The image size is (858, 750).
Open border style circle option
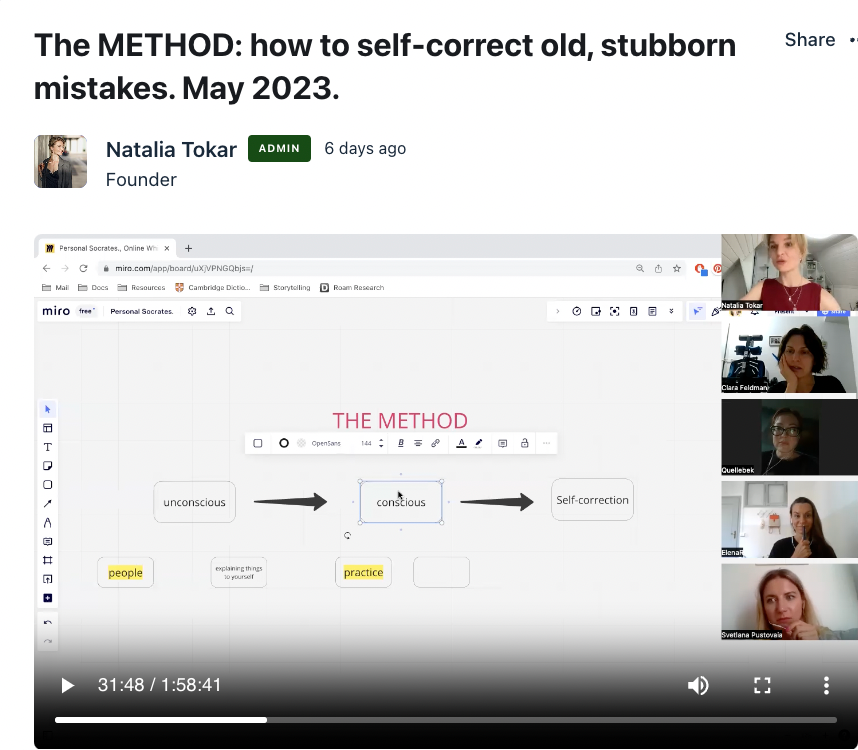point(283,443)
